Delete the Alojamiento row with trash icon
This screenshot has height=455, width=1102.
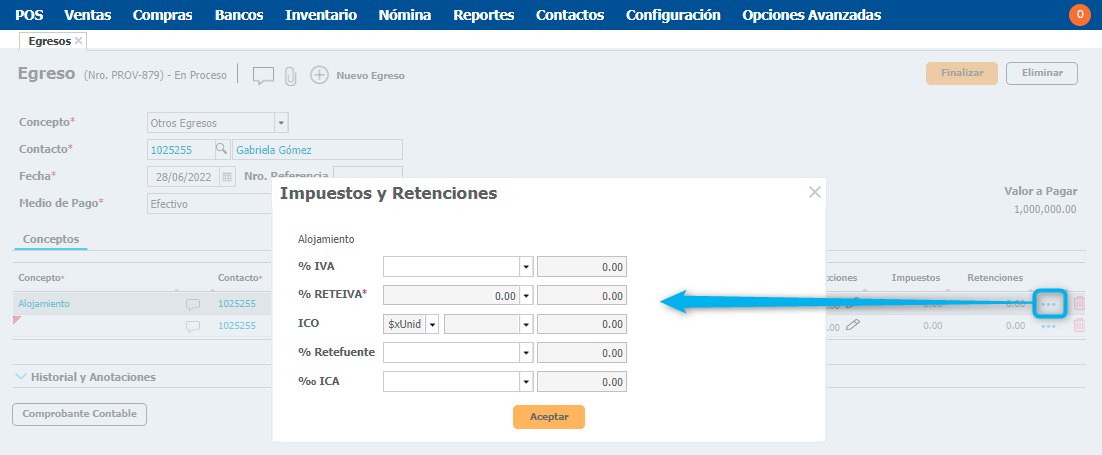(1079, 304)
